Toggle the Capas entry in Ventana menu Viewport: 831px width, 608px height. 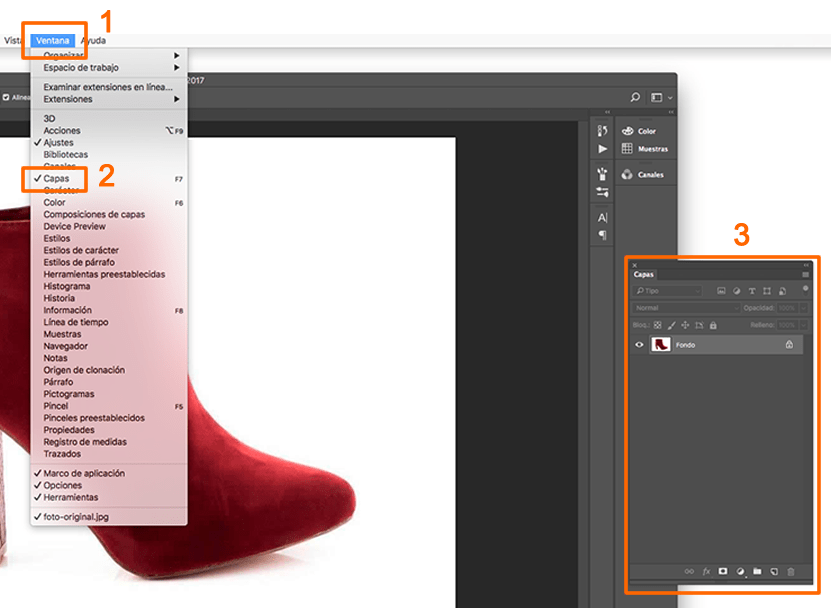(56, 178)
